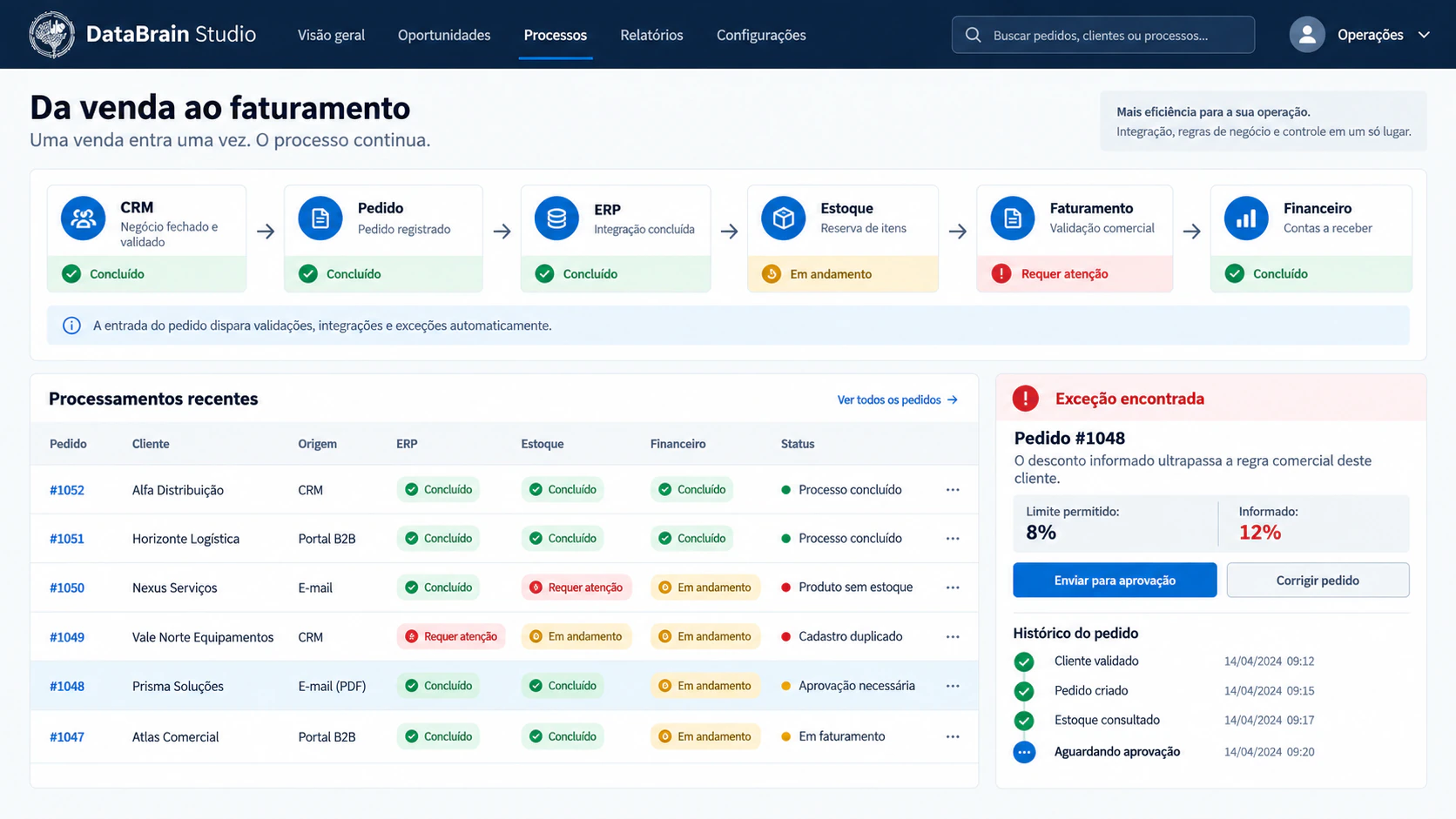1456x819 pixels.
Task: Click the Em faturamento status
Action: (x=841, y=736)
